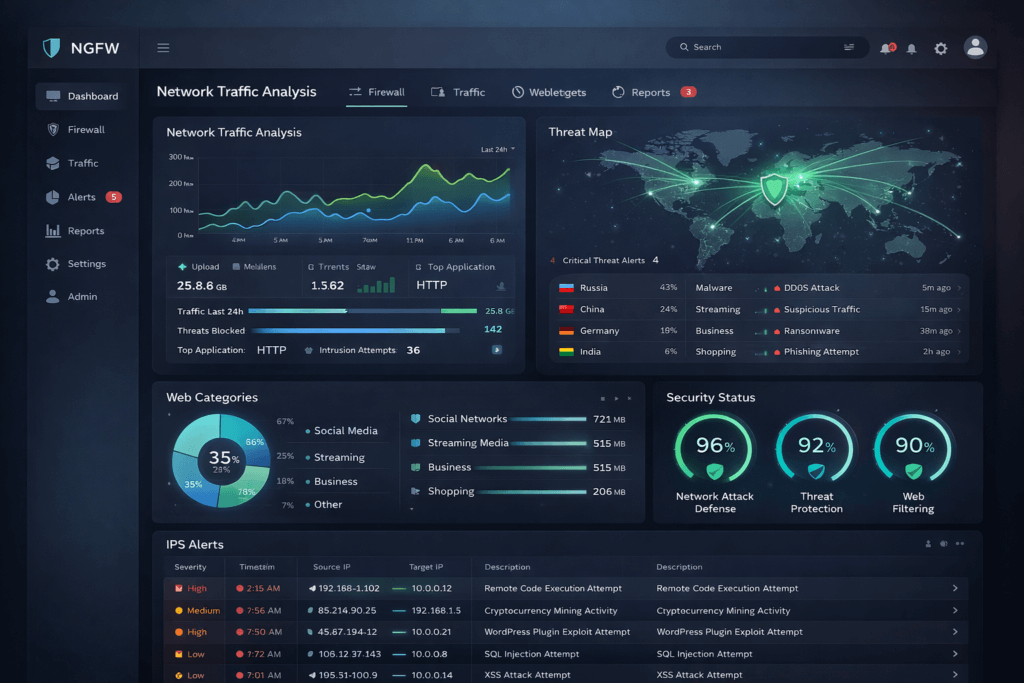
Task: Click the search filter sliders icon
Action: [x=849, y=47]
